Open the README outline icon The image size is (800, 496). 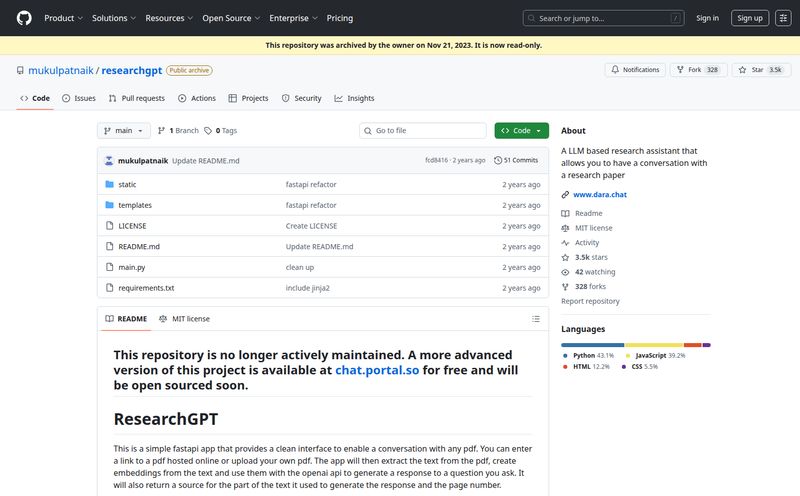tap(536, 319)
